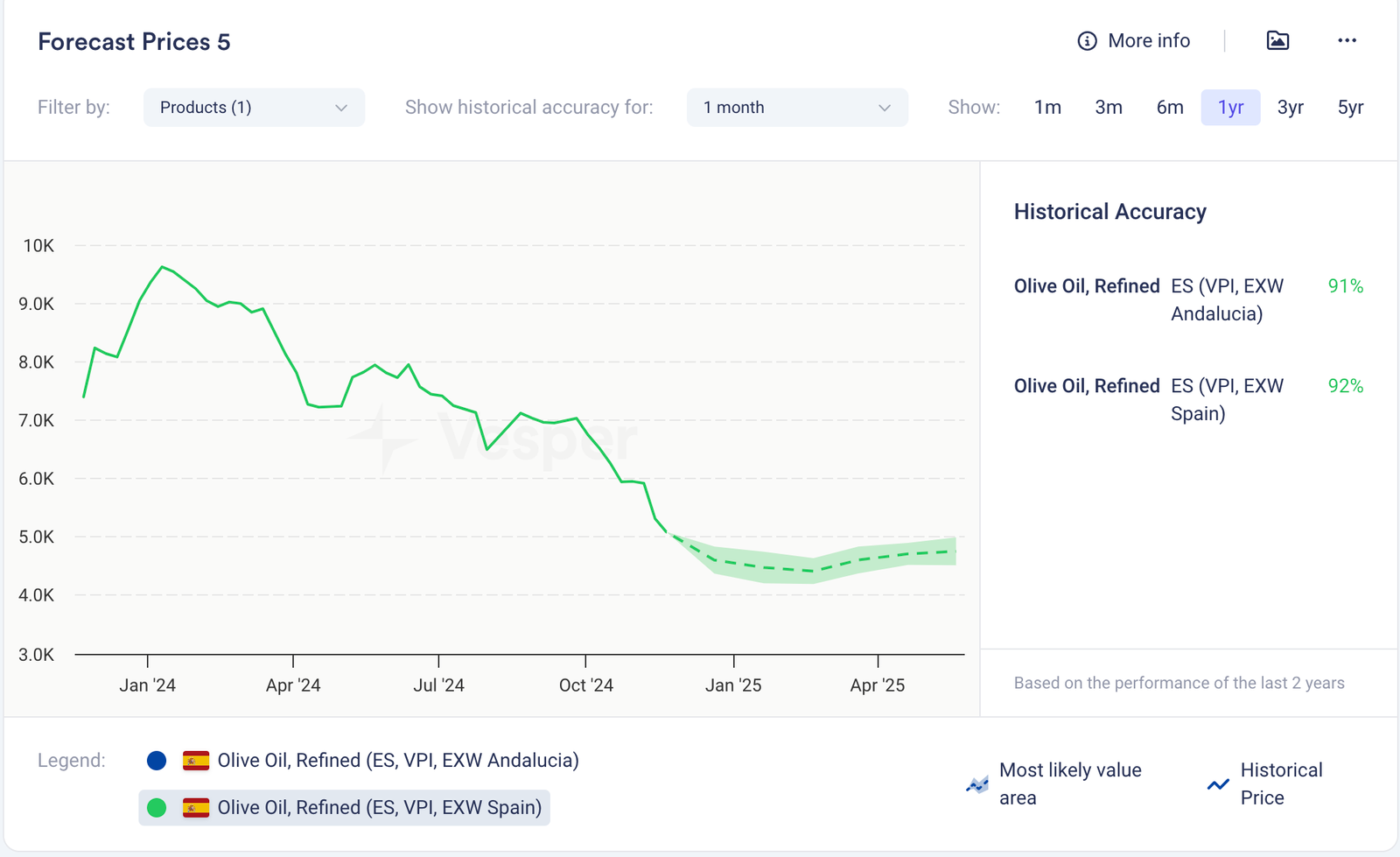
Task: Click the More info link
Action: [1148, 41]
